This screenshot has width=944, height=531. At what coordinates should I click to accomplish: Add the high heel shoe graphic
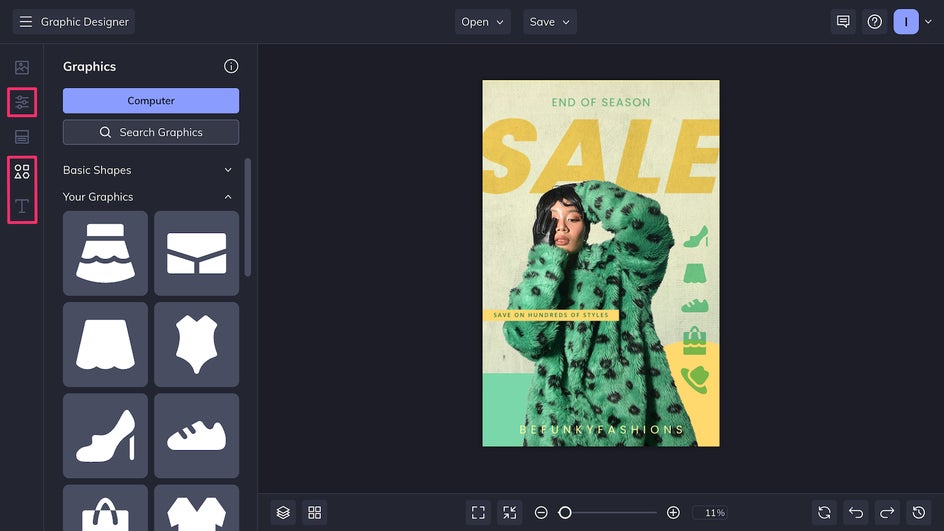[x=105, y=436]
